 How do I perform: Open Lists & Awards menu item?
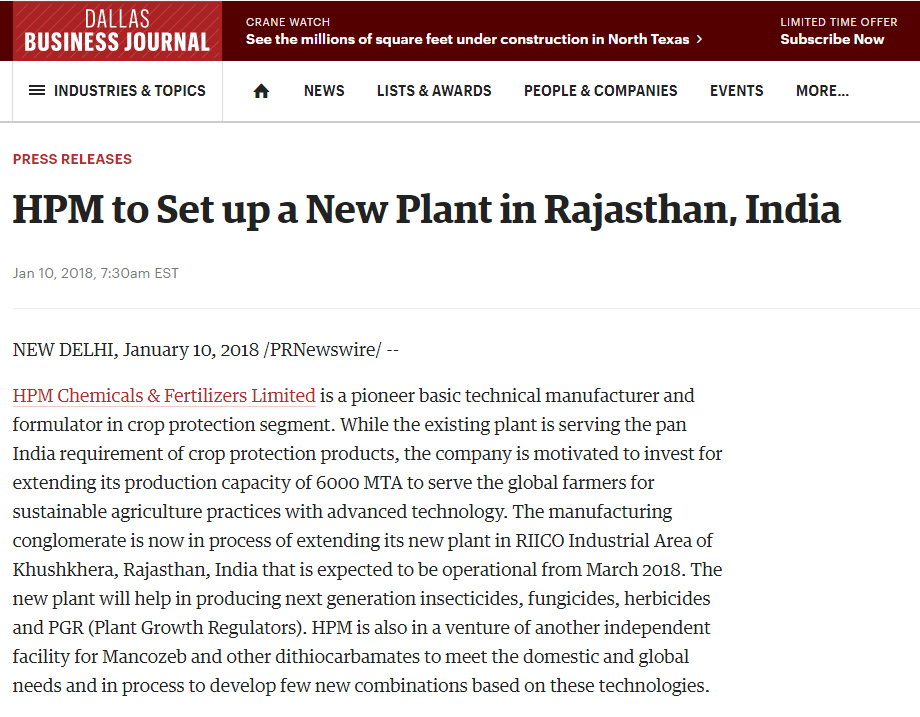point(434,91)
